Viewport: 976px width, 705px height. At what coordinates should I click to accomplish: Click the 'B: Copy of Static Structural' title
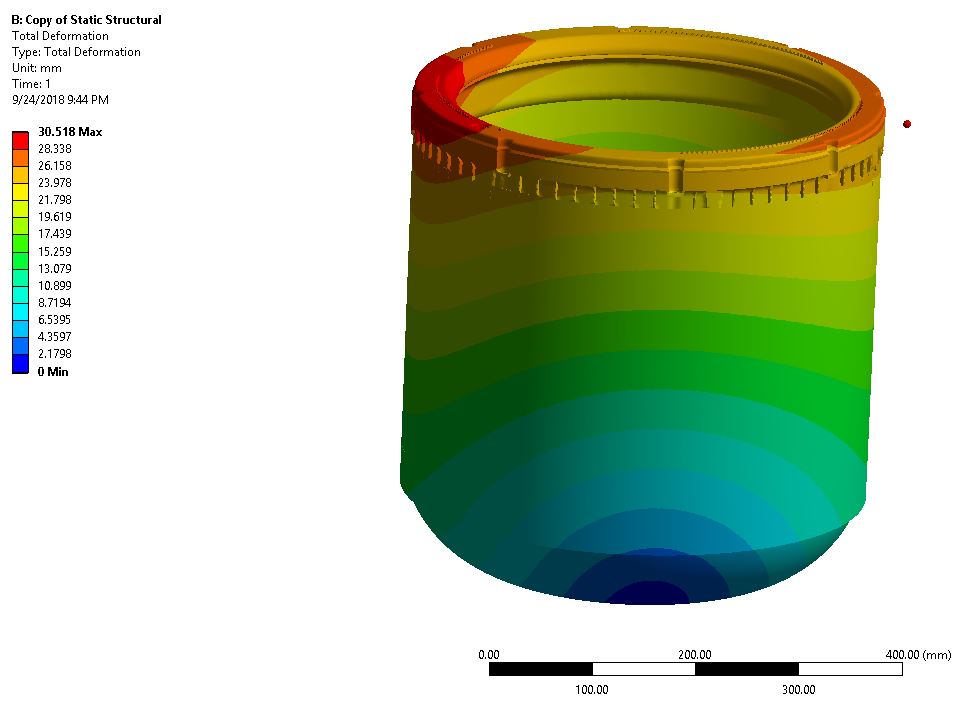pyautogui.click(x=87, y=20)
